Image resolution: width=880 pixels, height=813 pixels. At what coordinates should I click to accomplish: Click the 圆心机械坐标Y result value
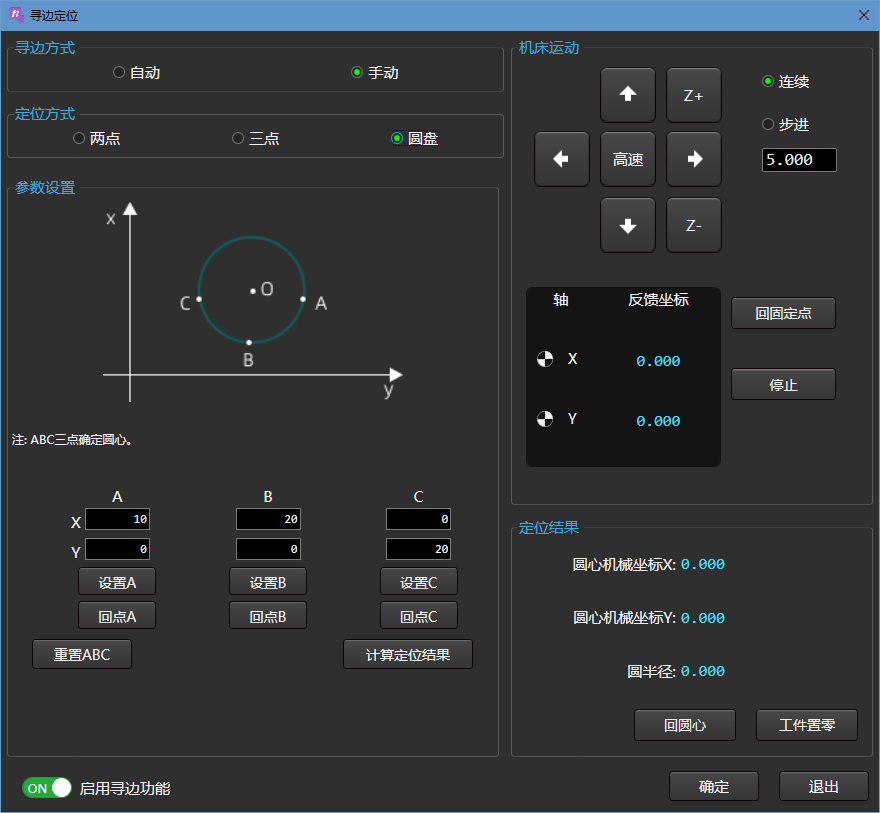(703, 618)
